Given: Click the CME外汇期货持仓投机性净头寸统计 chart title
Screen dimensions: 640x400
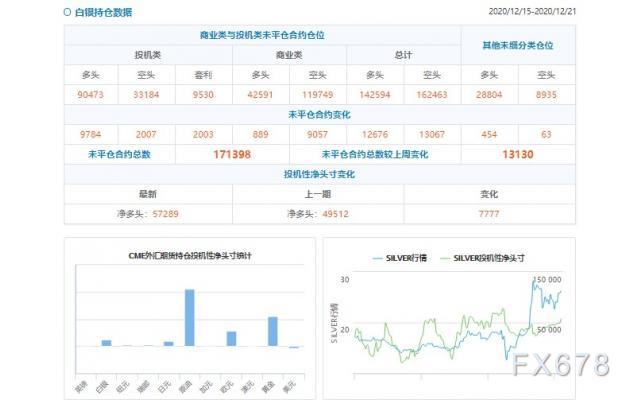Looking at the screenshot, I should (190, 256).
